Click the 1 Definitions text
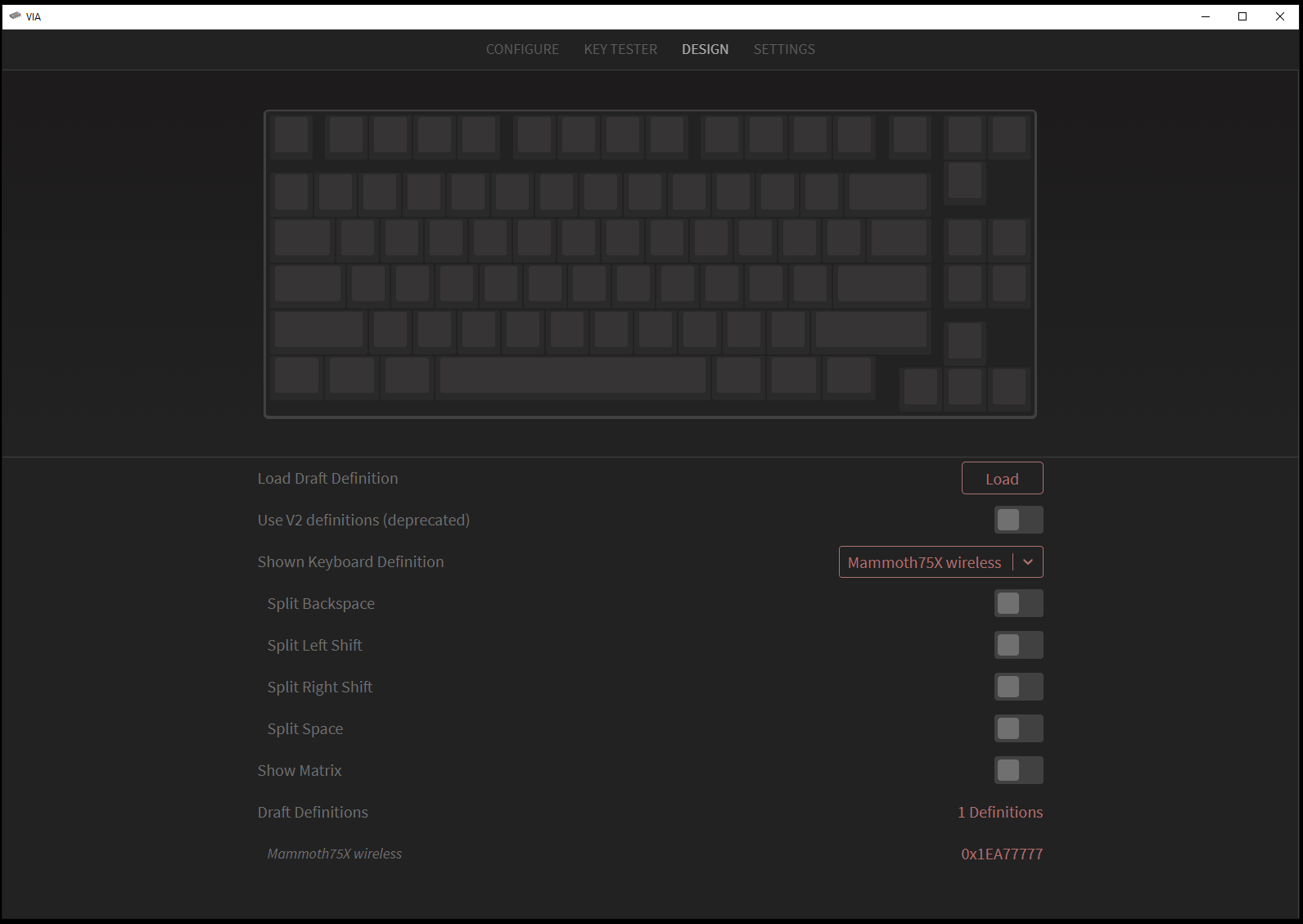This screenshot has width=1303, height=924. (1000, 812)
